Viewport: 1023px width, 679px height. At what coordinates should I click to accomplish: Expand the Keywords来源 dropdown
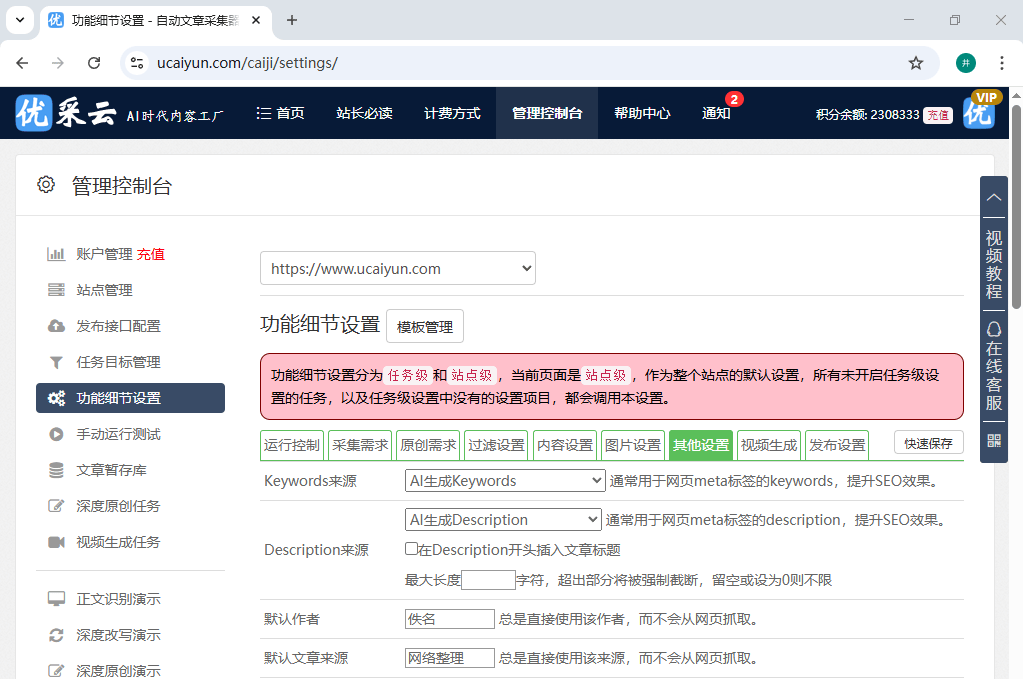click(504, 481)
